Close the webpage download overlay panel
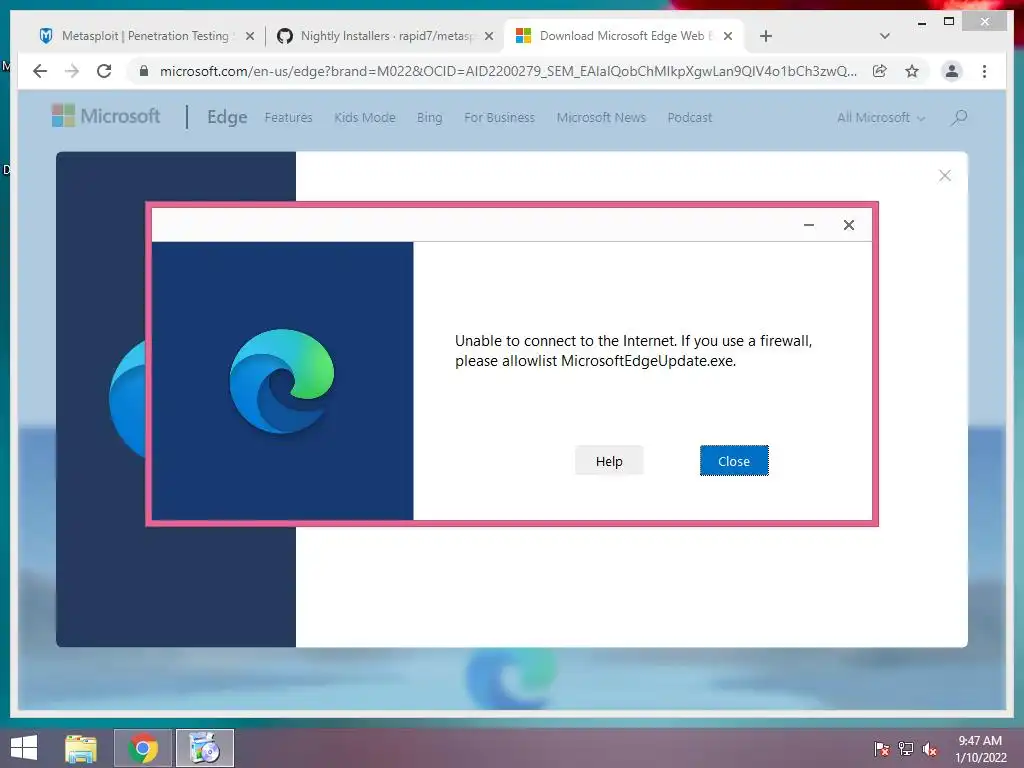The image size is (1024, 768). tap(944, 176)
